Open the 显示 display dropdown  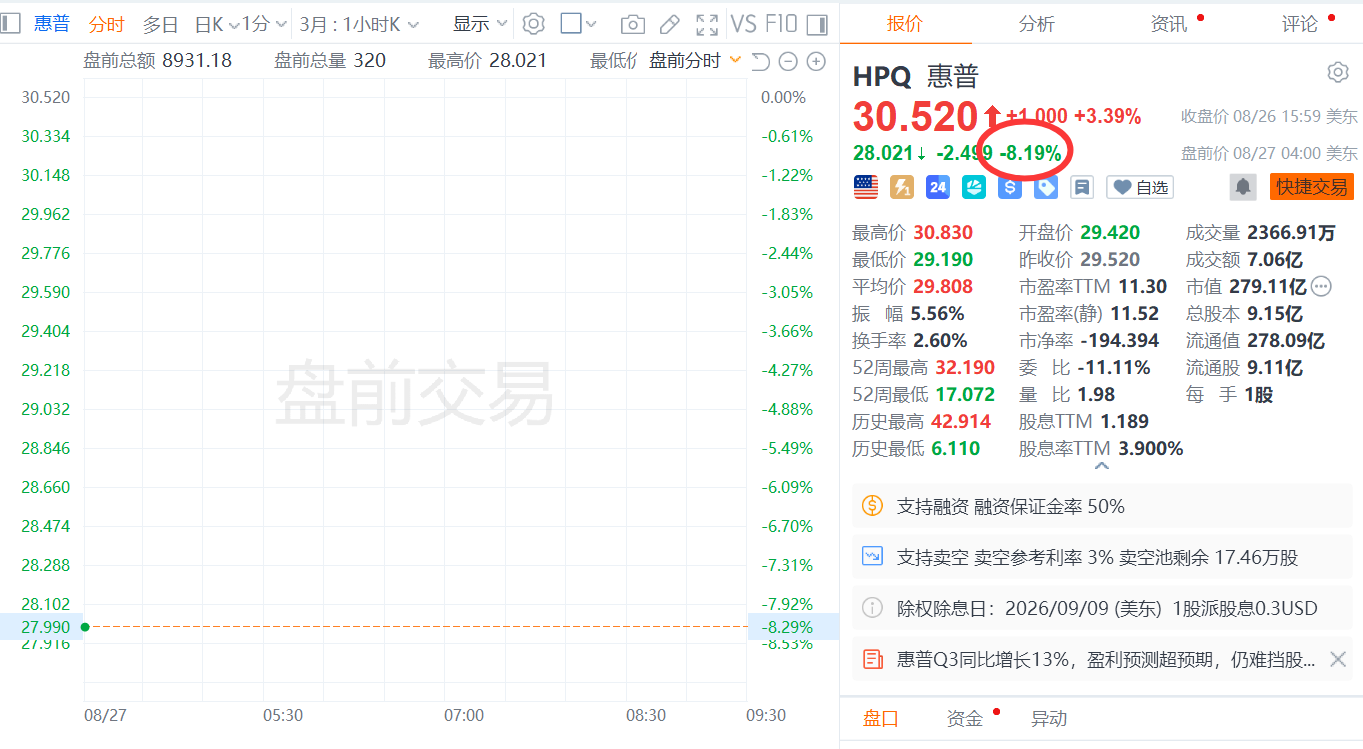pyautogui.click(x=481, y=24)
